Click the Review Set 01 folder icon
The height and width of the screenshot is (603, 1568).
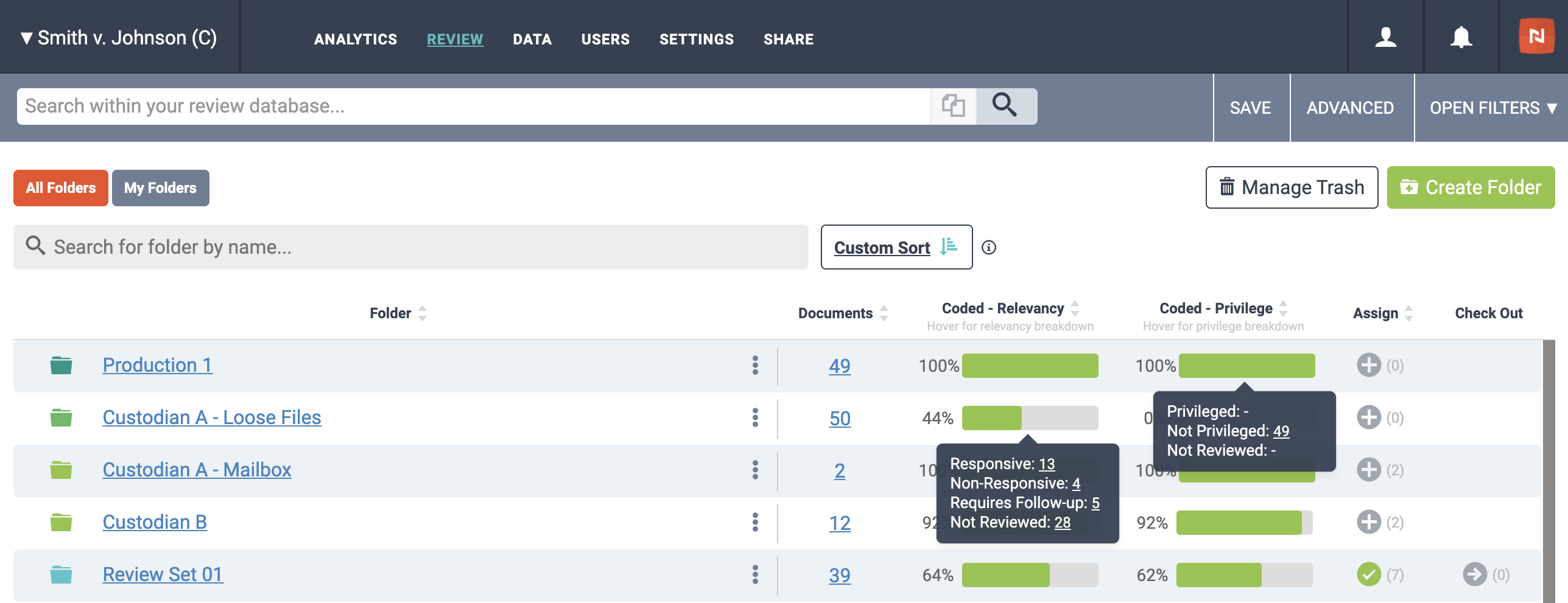click(x=61, y=574)
